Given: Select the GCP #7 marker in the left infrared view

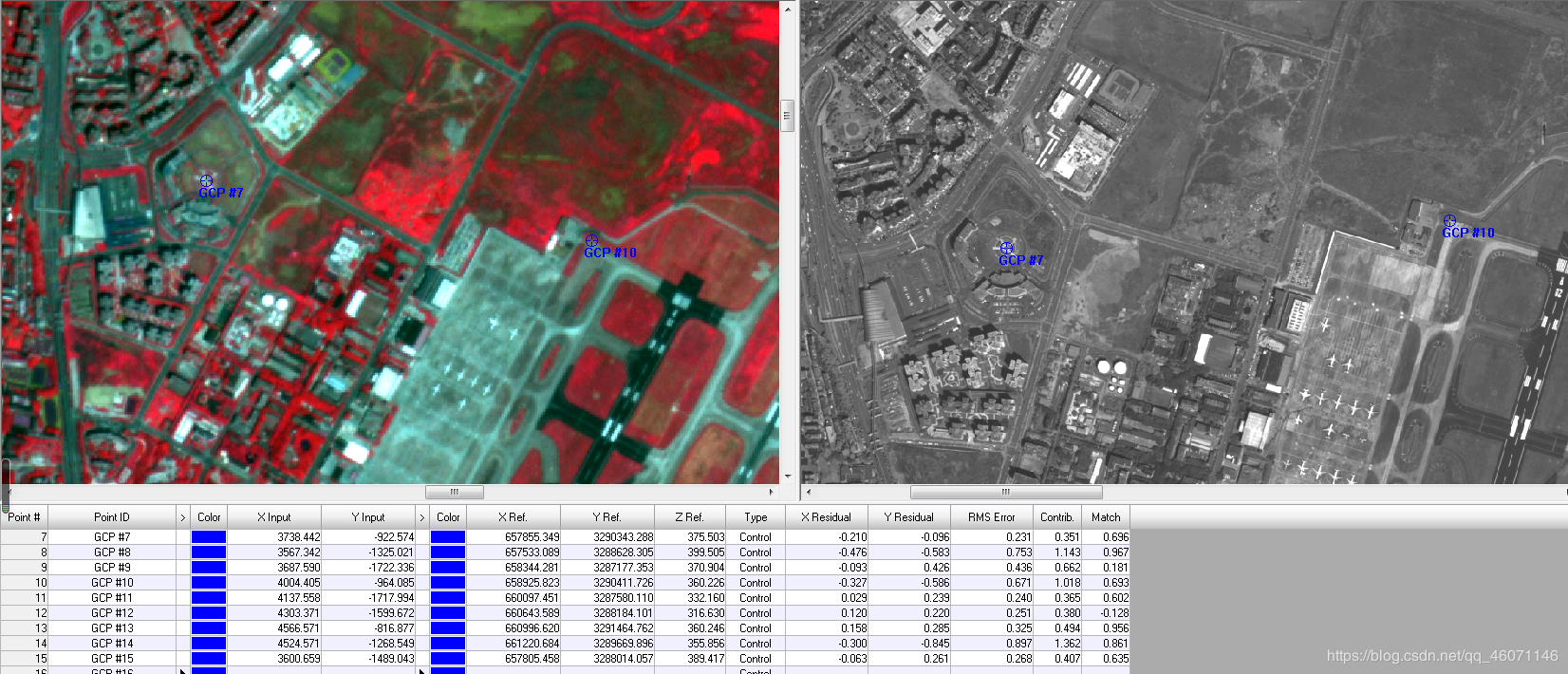Looking at the screenshot, I should (x=206, y=179).
